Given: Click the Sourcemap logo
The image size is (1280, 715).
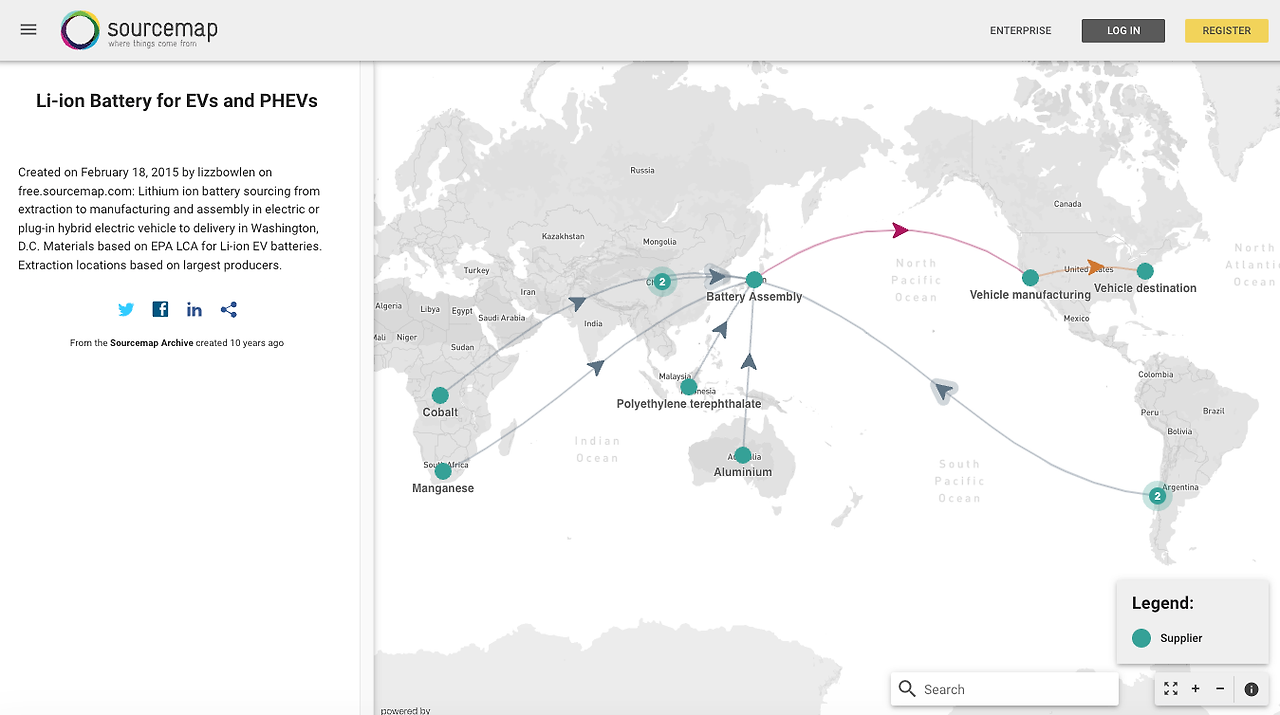Looking at the screenshot, I should click(x=139, y=30).
